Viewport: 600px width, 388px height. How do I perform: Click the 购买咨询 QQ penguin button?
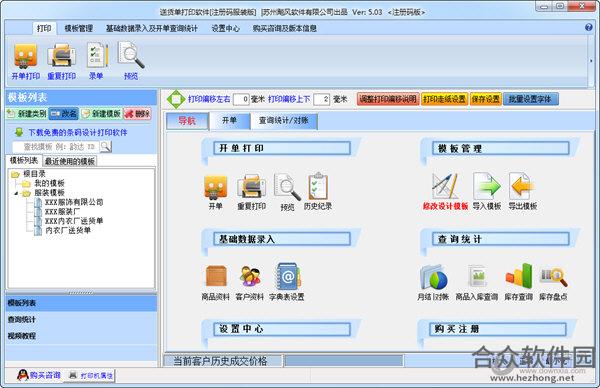39,375
